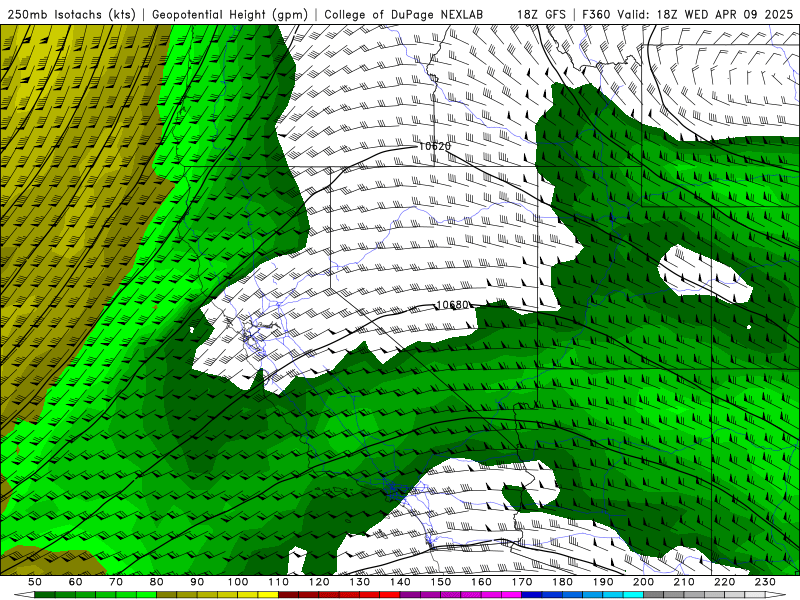Viewport: 800px width, 600px height.
Task: Click the magenta swatch just below 170
Action: point(511,594)
